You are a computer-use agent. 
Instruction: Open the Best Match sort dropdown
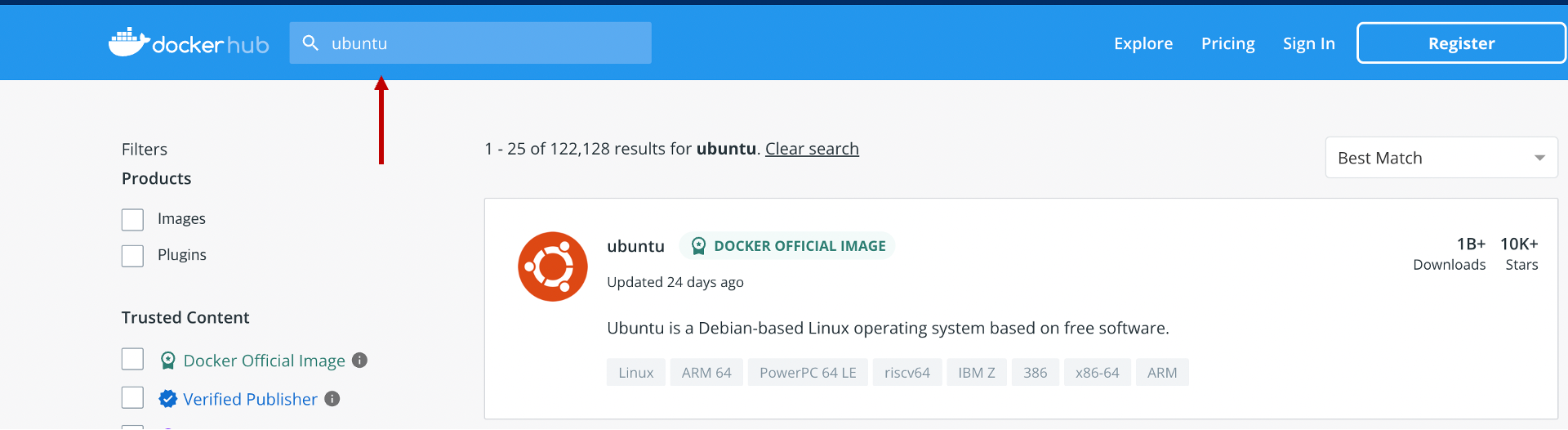pyautogui.click(x=1441, y=158)
